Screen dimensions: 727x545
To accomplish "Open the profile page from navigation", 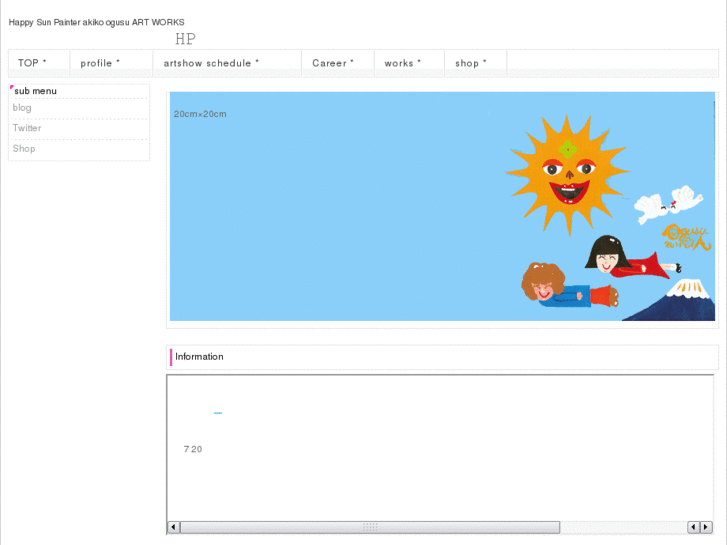I will click(100, 63).
